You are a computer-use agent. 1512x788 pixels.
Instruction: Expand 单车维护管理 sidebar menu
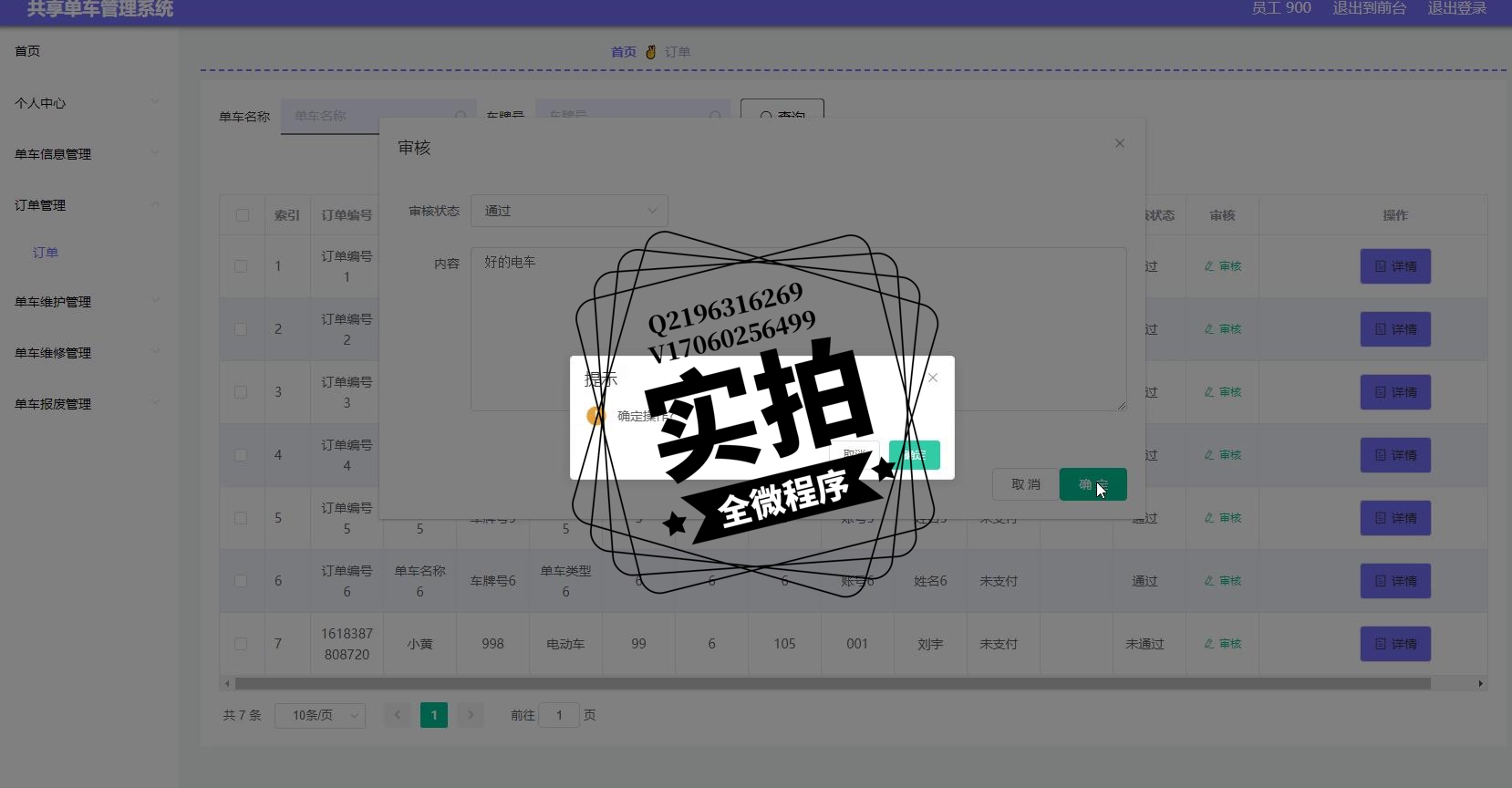(88, 302)
